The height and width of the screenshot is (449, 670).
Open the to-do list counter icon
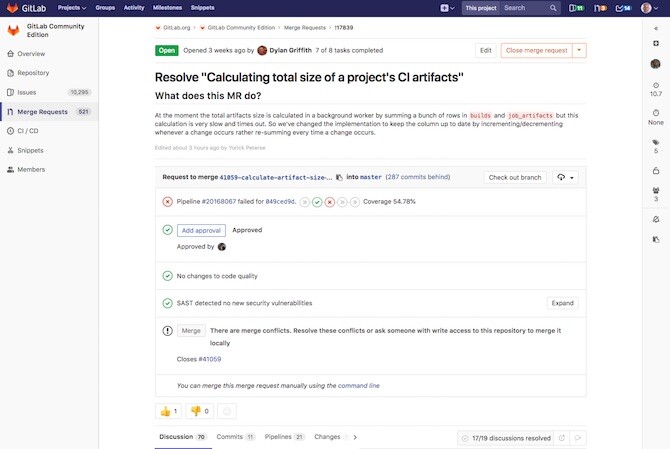click(x=623, y=8)
